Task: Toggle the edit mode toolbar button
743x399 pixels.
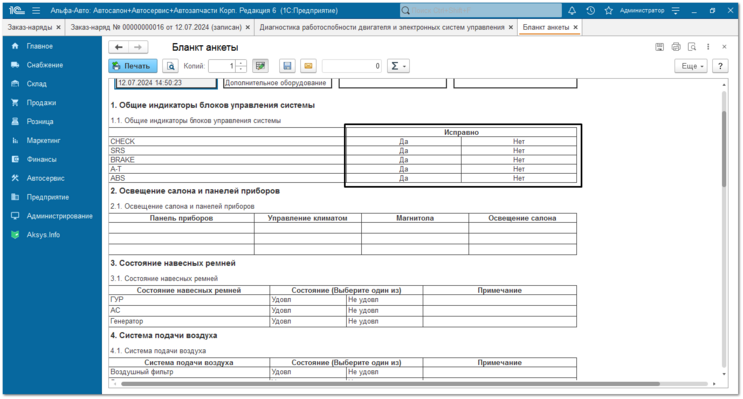Action: tap(260, 66)
